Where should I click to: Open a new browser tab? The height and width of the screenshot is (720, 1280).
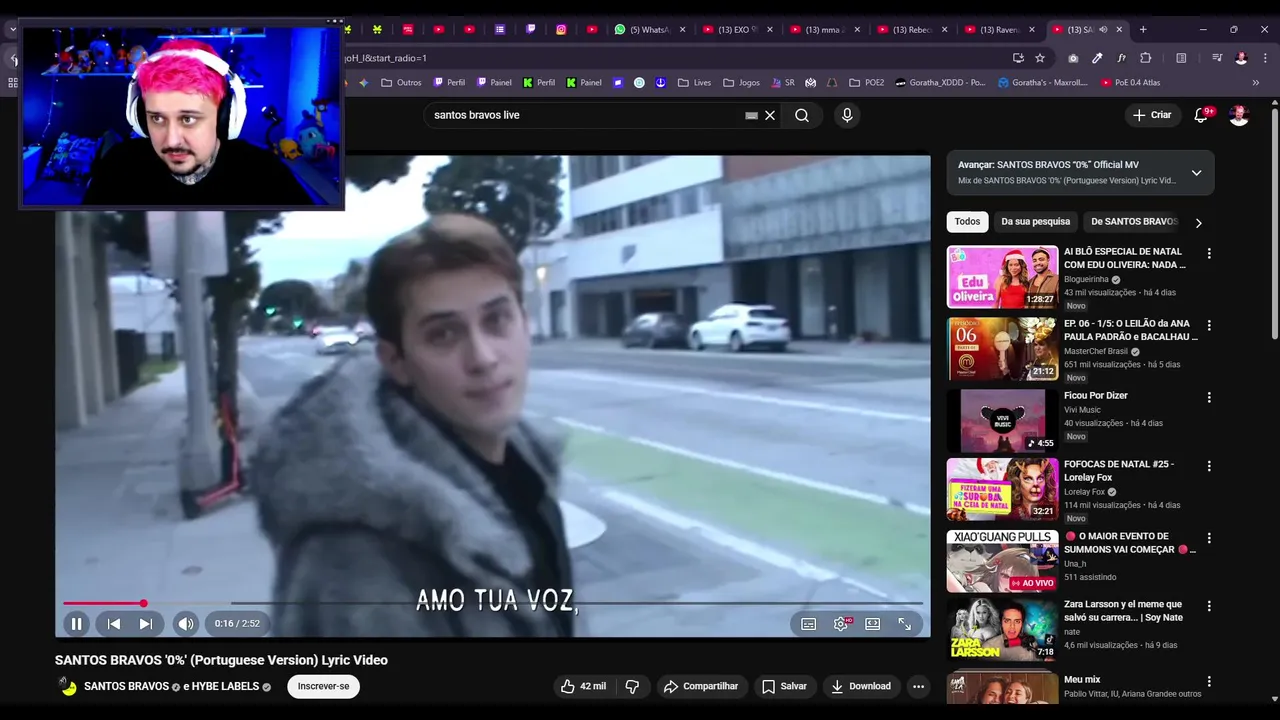(x=1143, y=30)
